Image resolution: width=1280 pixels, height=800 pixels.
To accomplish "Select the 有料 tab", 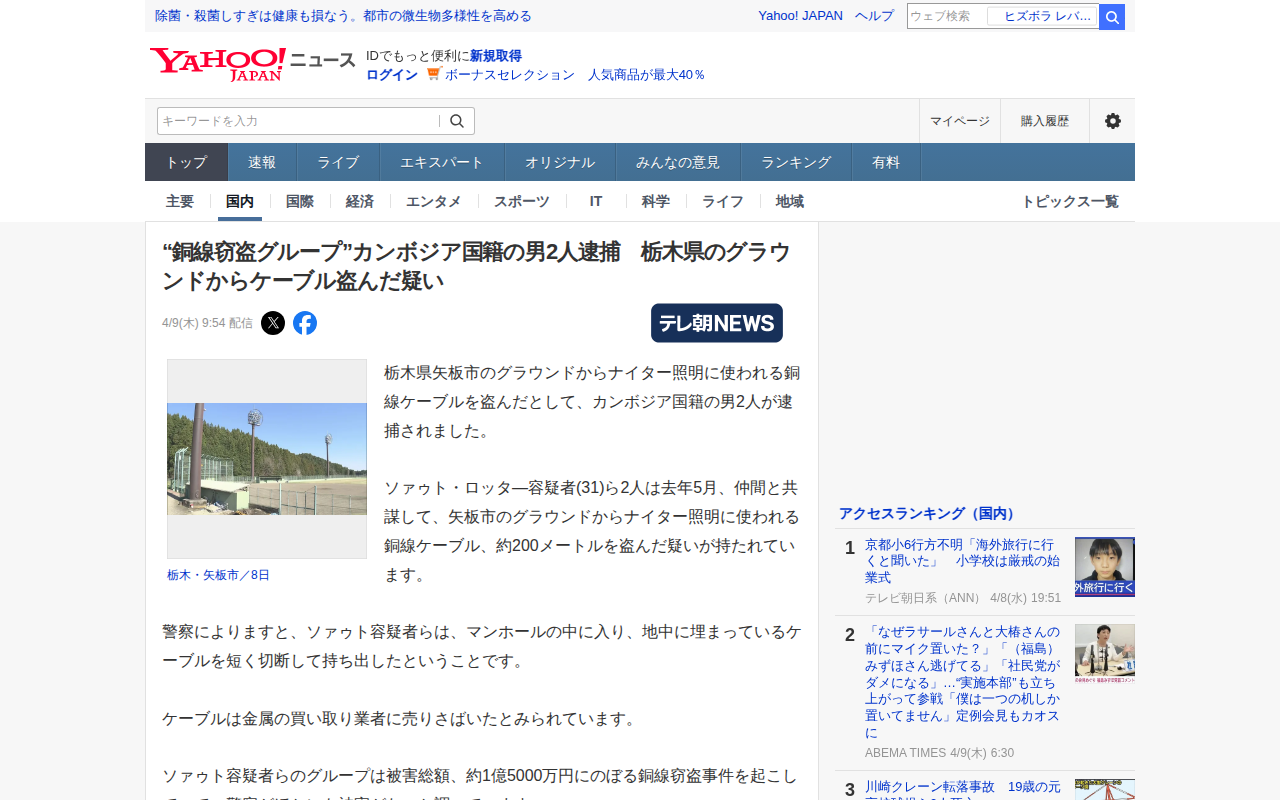I will [886, 162].
